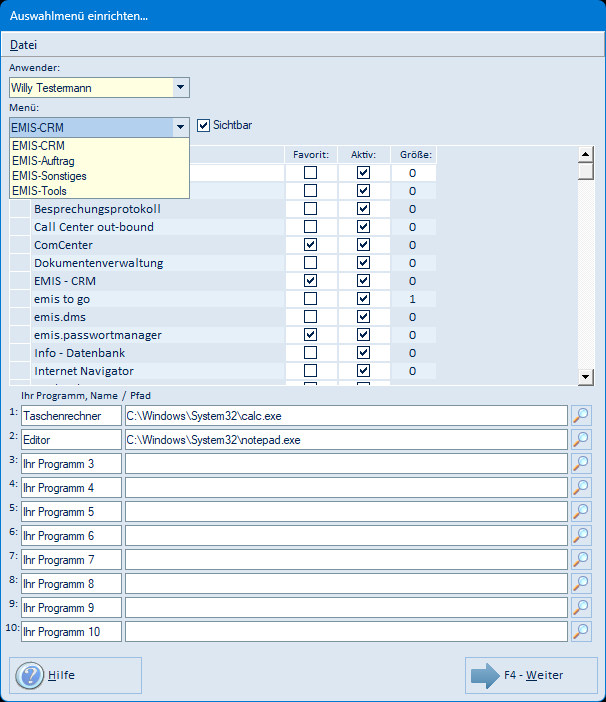Select the emis.passwortmanager row

(x=223, y=334)
